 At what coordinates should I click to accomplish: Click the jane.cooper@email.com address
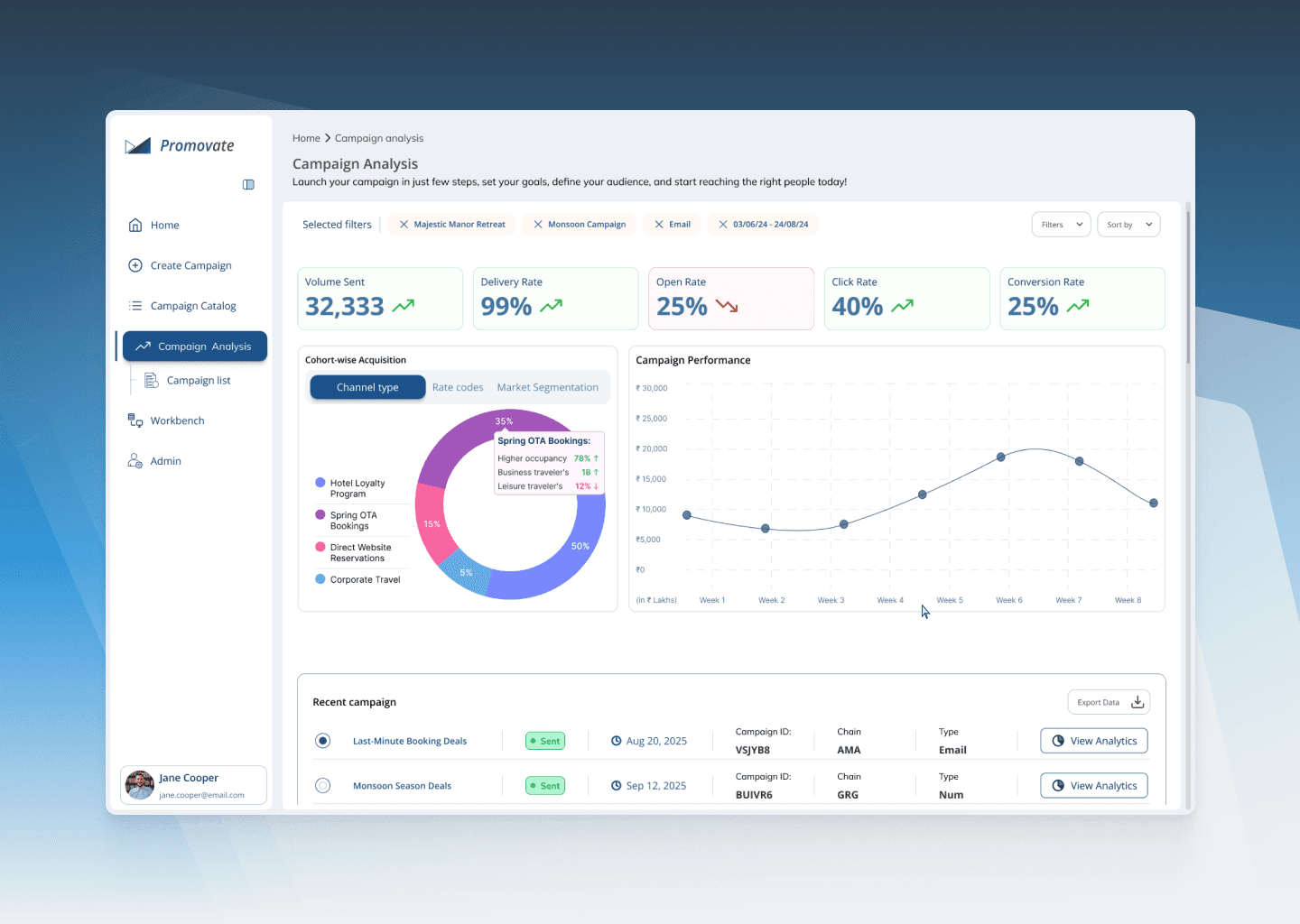201,795
